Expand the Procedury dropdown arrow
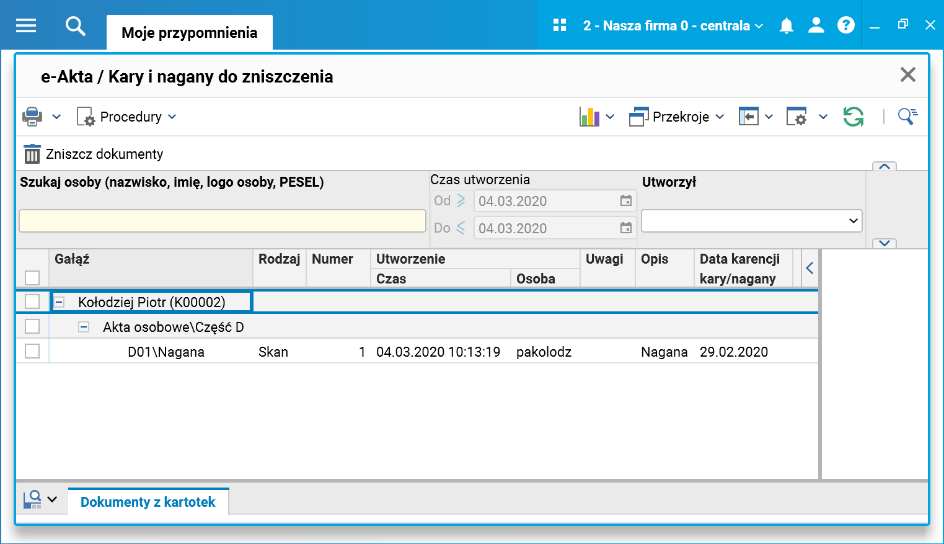 point(172,117)
